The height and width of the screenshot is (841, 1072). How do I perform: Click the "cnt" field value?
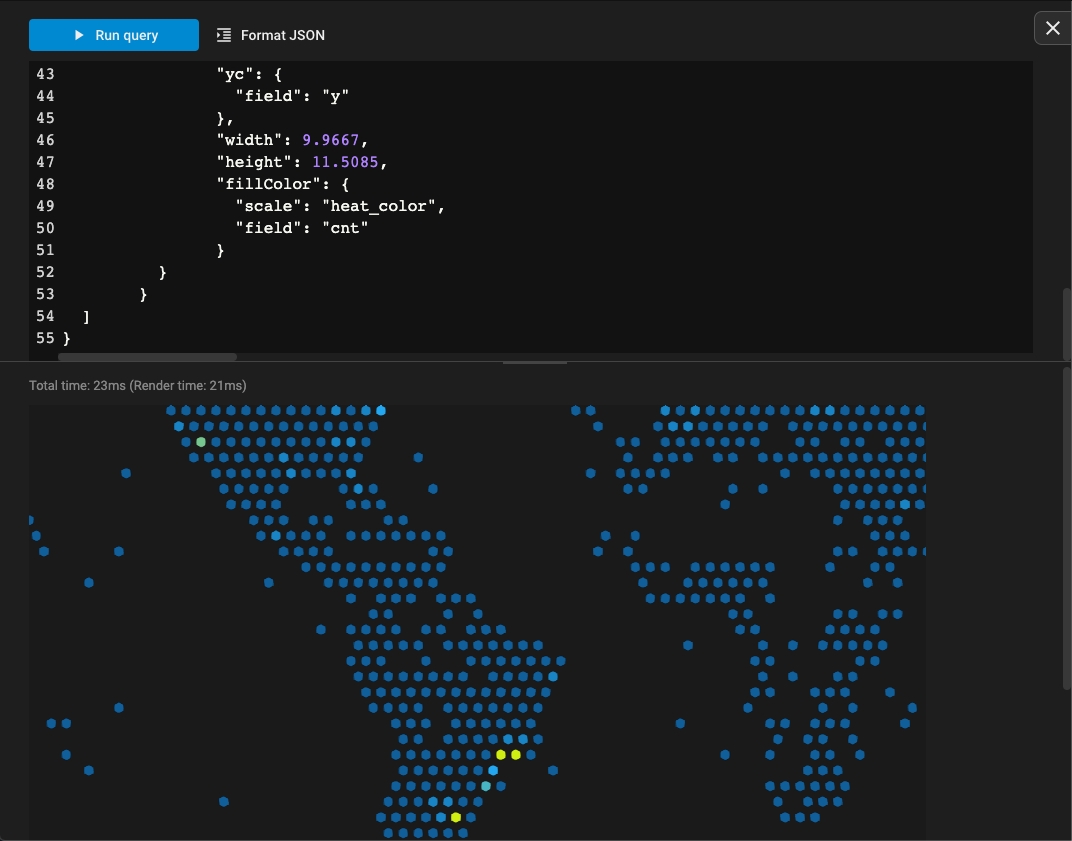click(x=345, y=228)
